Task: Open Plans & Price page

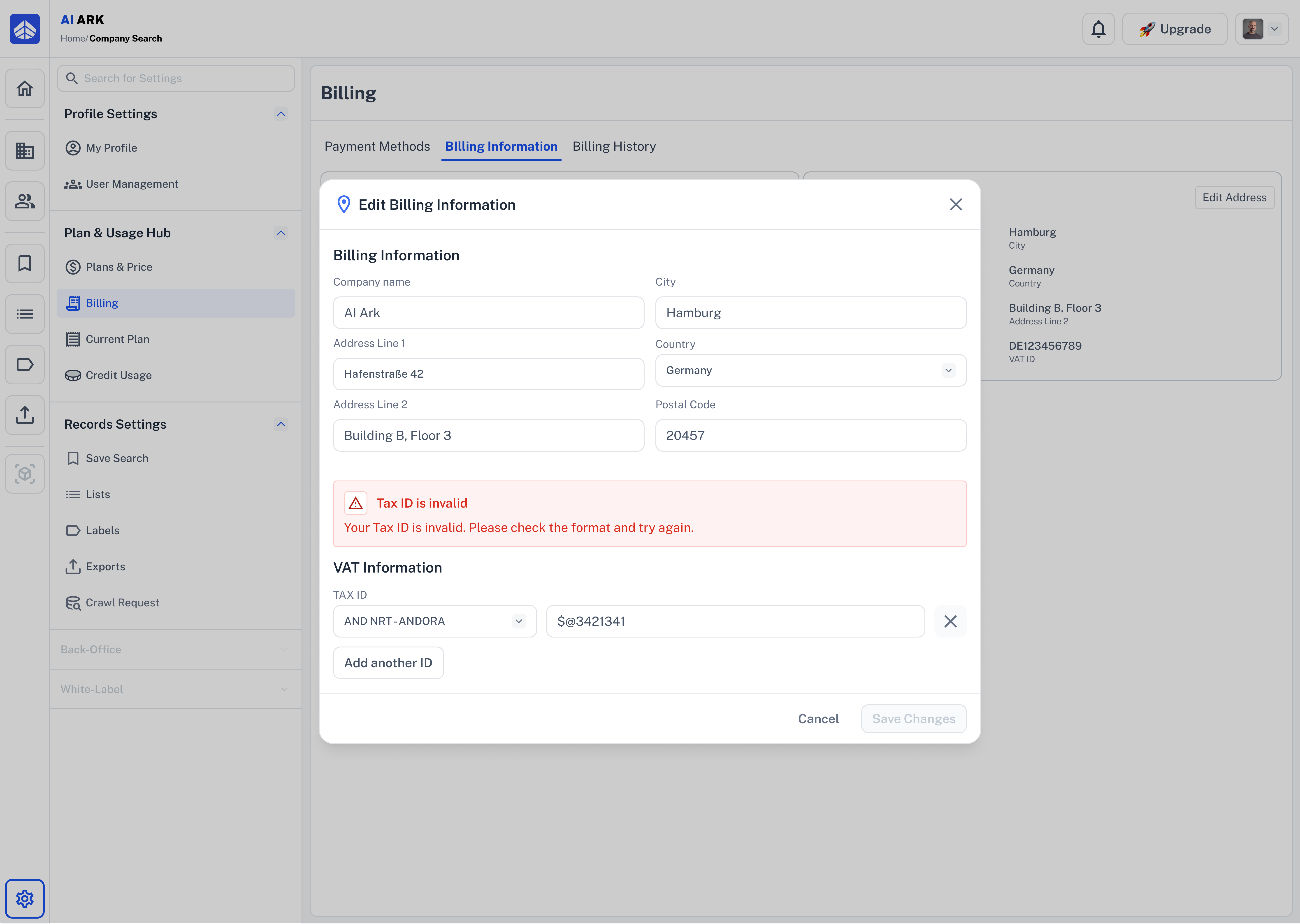Action: [x=176, y=267]
